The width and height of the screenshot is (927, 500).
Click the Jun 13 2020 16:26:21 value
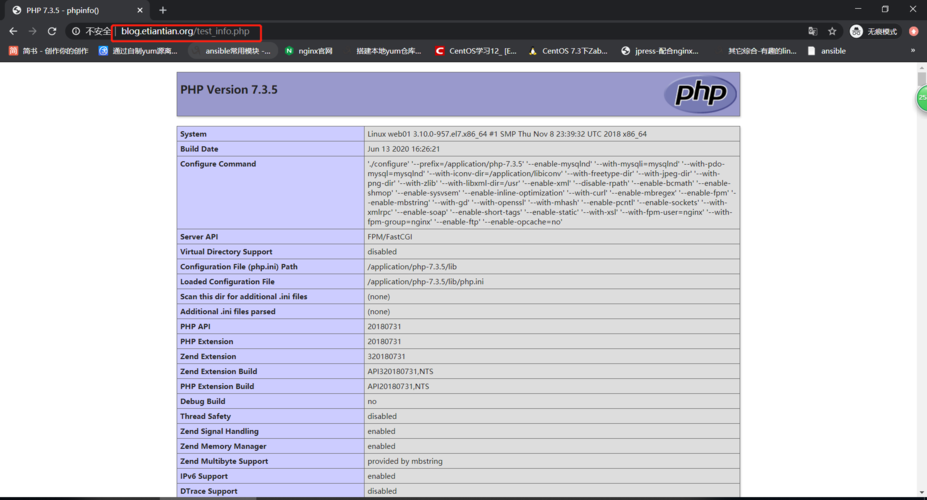click(403, 149)
